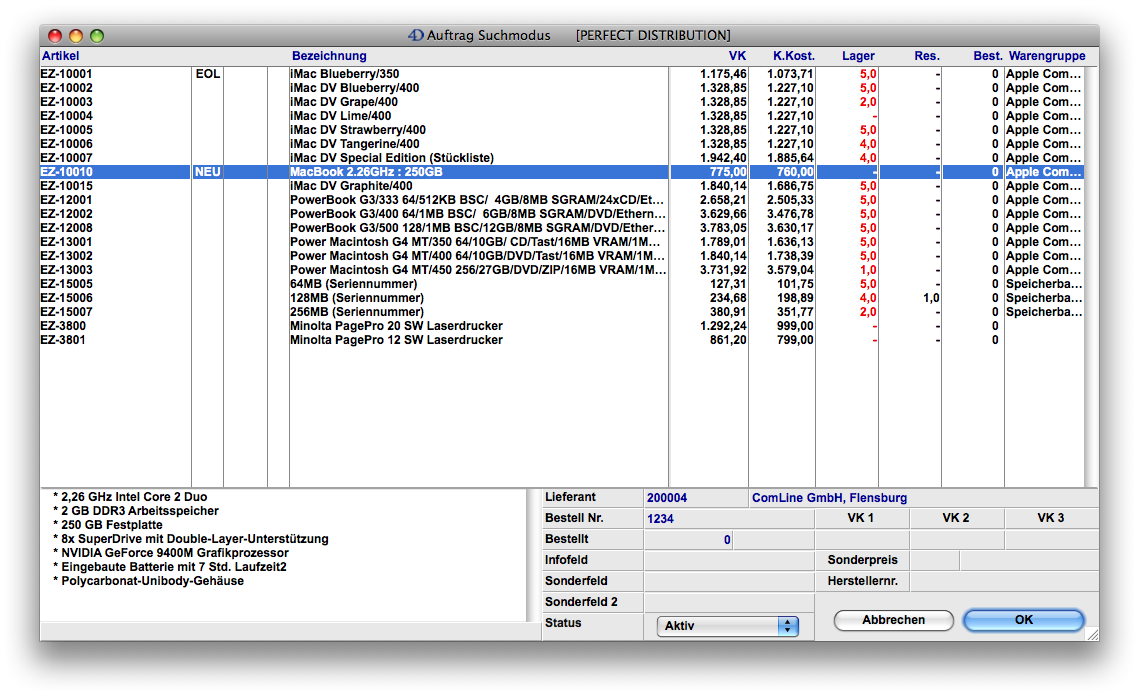Click the VK price column header

pos(737,56)
